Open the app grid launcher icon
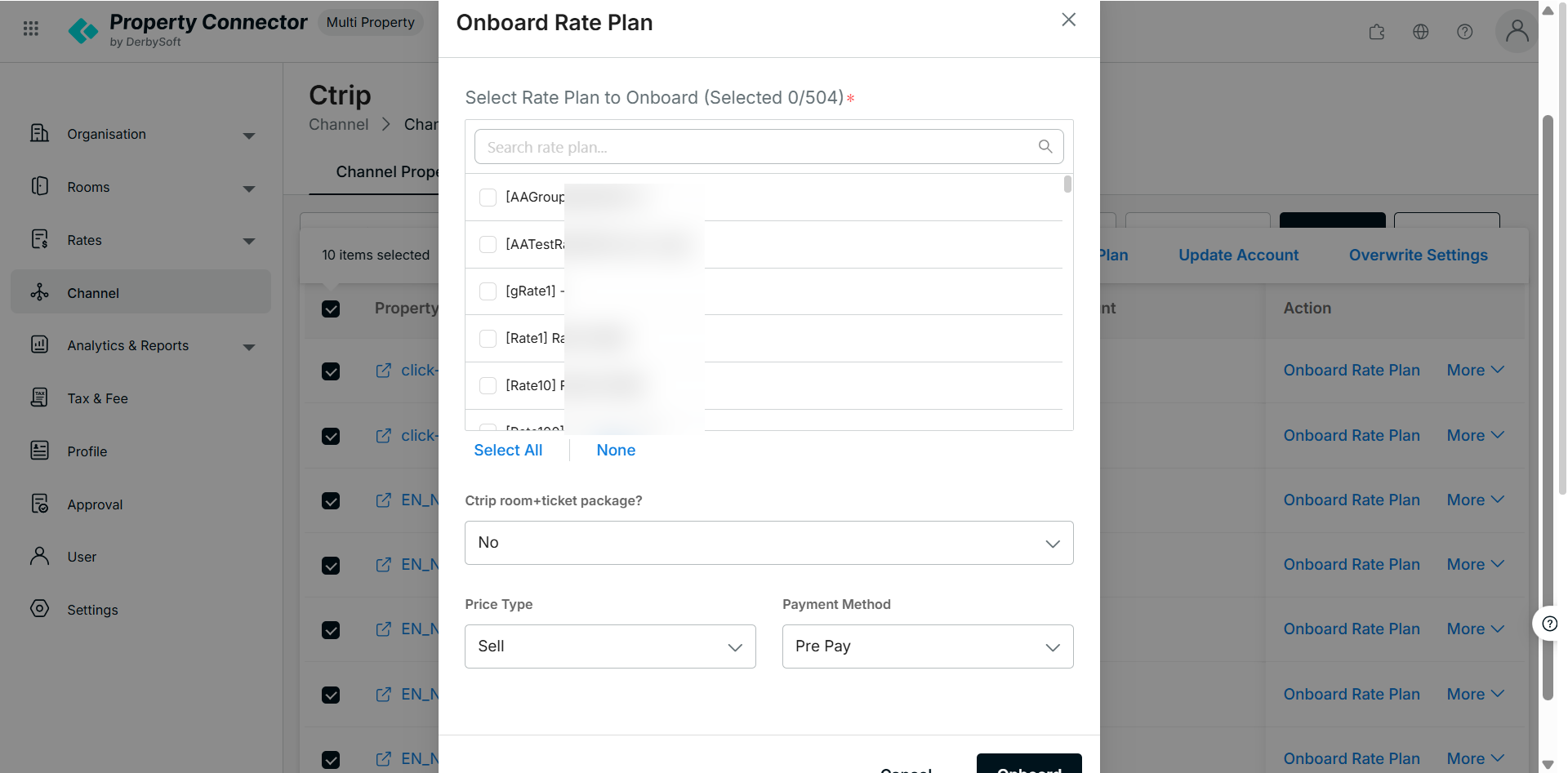 [31, 29]
